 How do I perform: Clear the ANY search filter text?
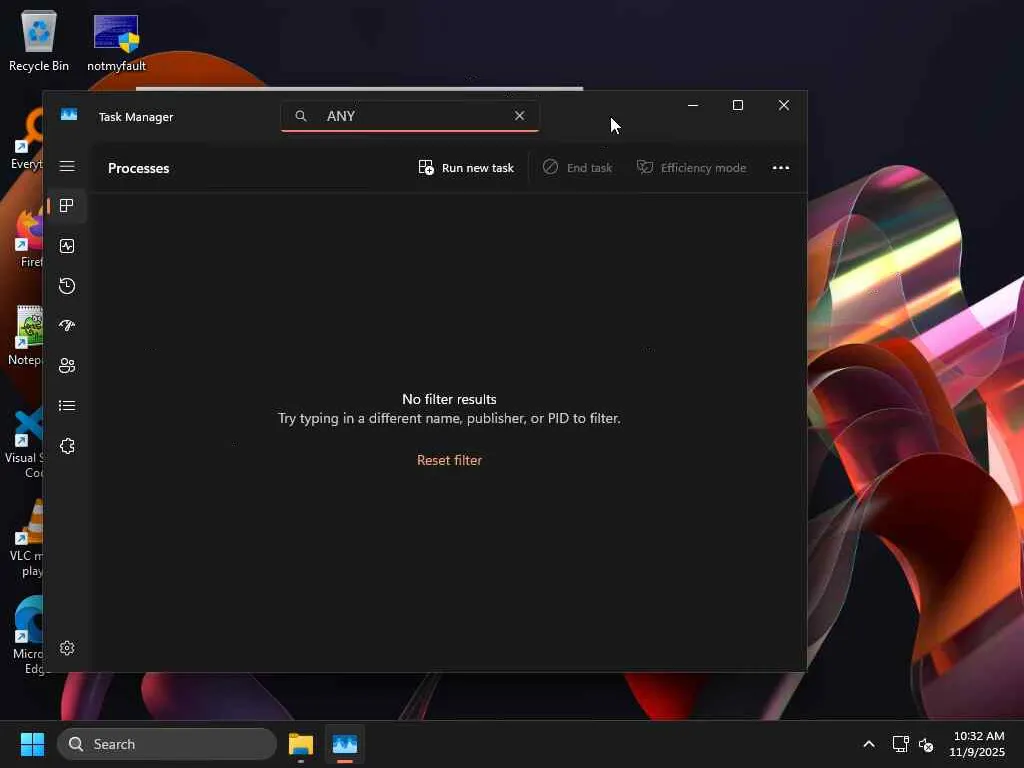coord(519,116)
